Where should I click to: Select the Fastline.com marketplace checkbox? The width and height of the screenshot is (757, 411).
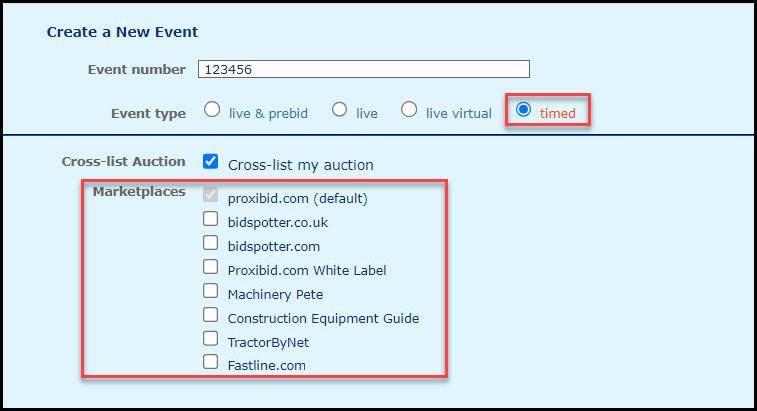[210, 361]
